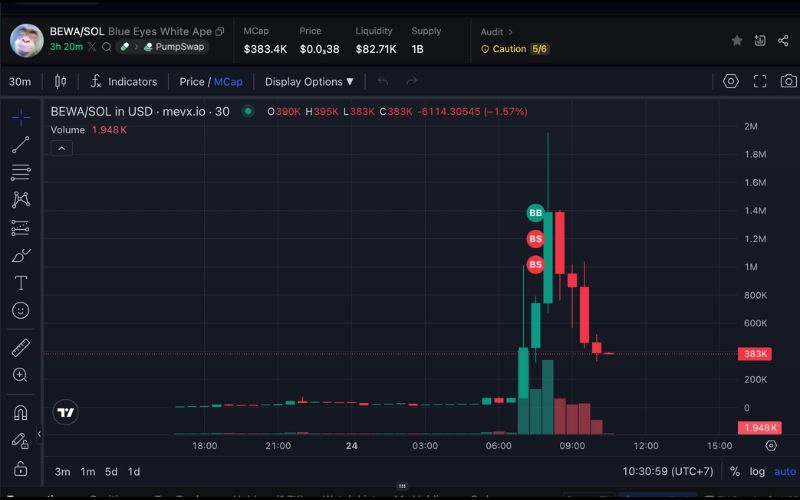Select the 1d time range
Viewport: 800px width, 500px height.
coord(134,472)
